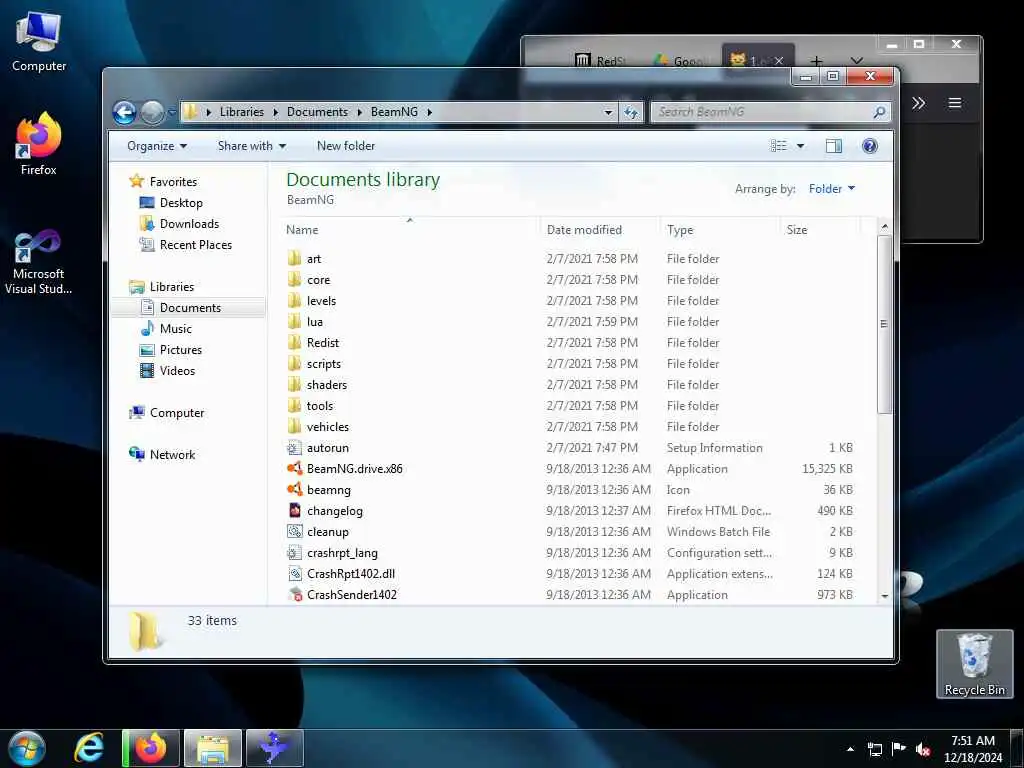Click the file list scroll down arrow
This screenshot has width=1024, height=768.
coord(884,596)
